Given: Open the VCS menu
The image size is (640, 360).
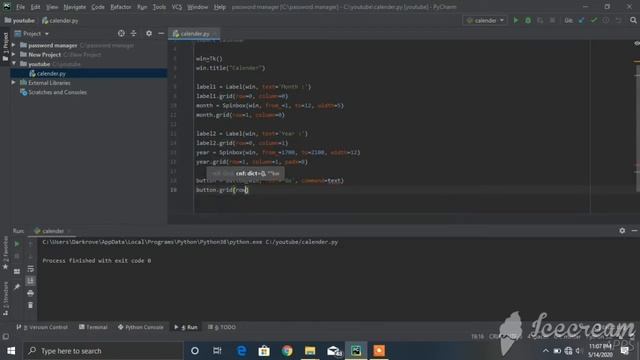Looking at the screenshot, I should (x=177, y=7).
